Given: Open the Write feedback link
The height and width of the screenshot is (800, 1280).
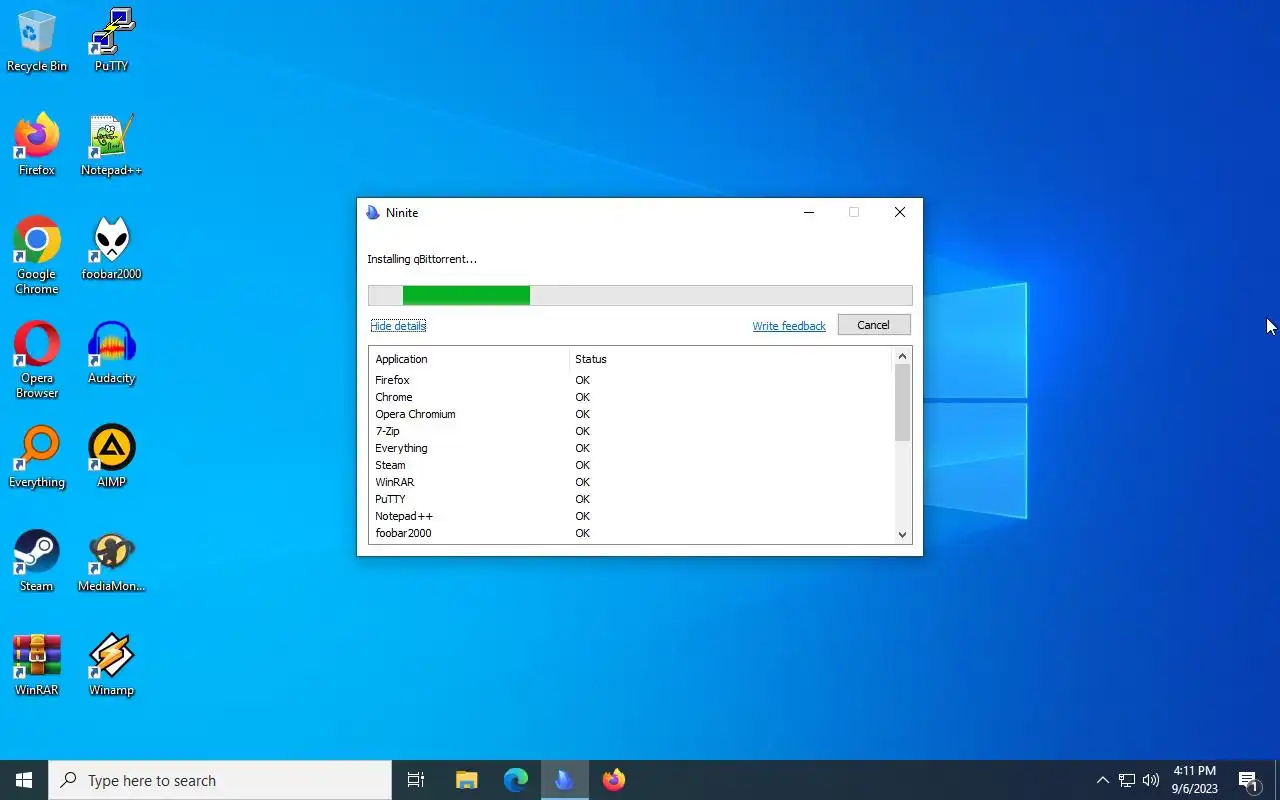Looking at the screenshot, I should point(789,326).
